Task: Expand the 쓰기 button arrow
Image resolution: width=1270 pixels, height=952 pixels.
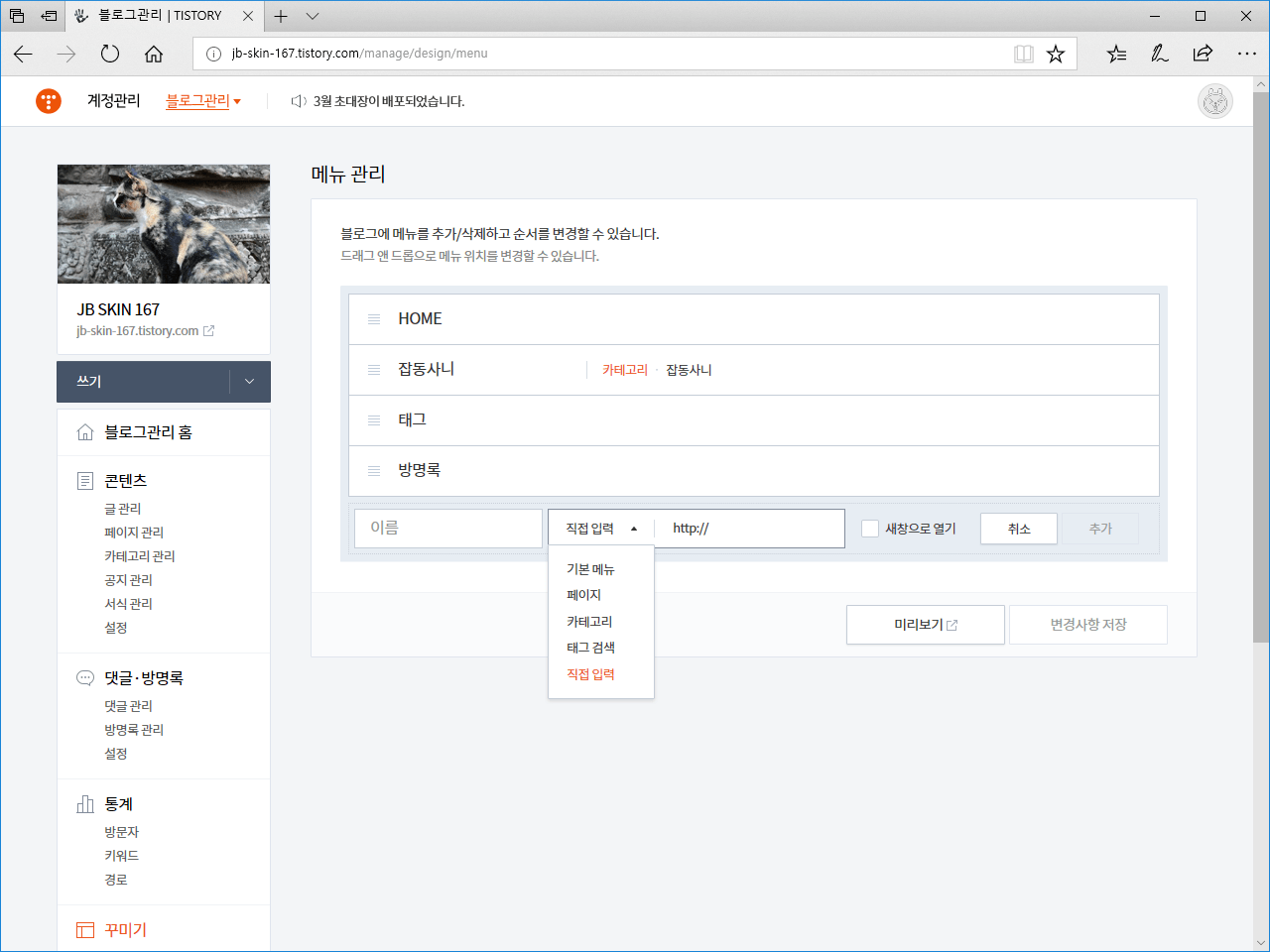Action: pyautogui.click(x=249, y=382)
